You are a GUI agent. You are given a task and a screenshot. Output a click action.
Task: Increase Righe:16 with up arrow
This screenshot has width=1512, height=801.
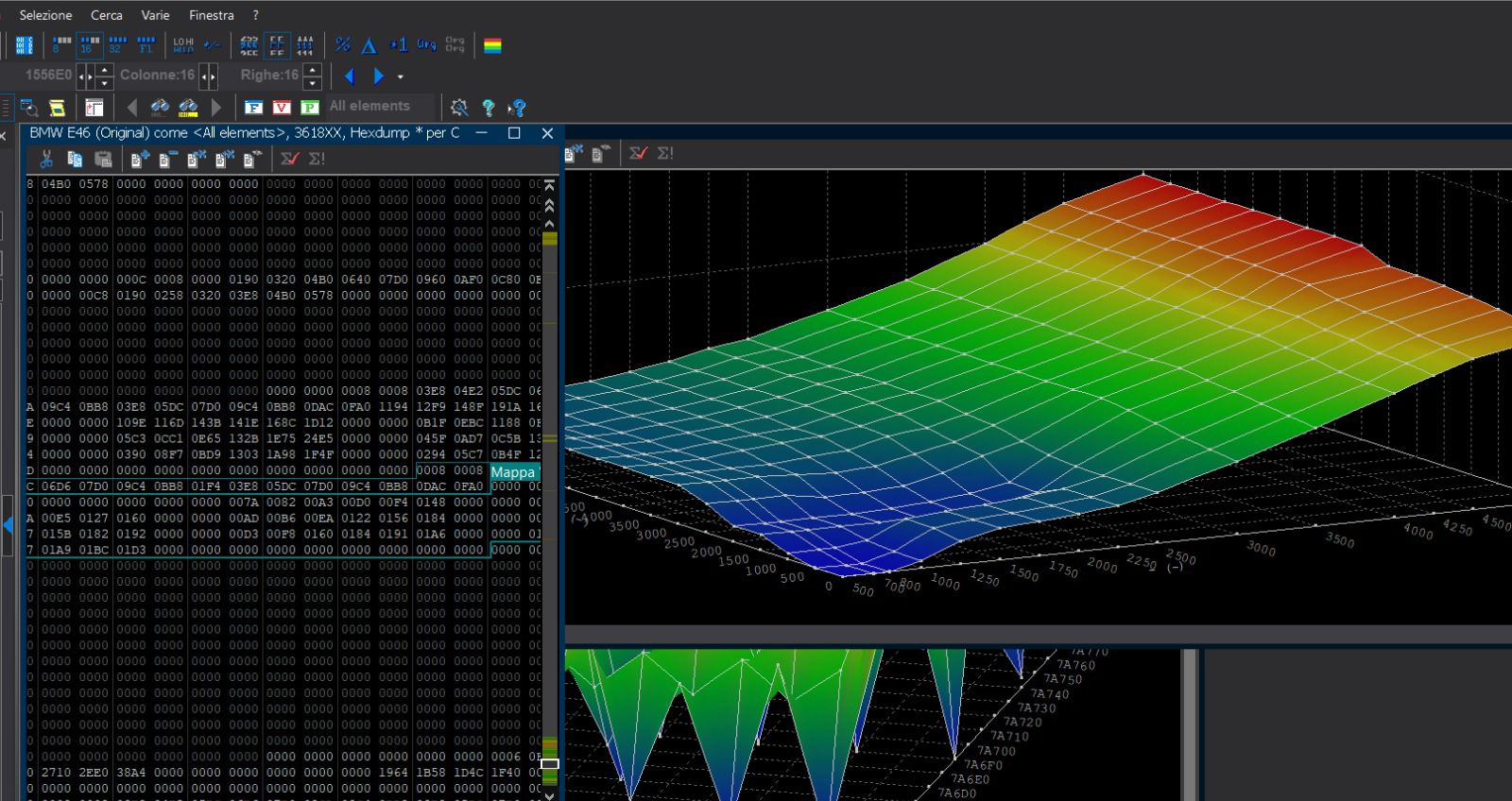pyautogui.click(x=312, y=70)
